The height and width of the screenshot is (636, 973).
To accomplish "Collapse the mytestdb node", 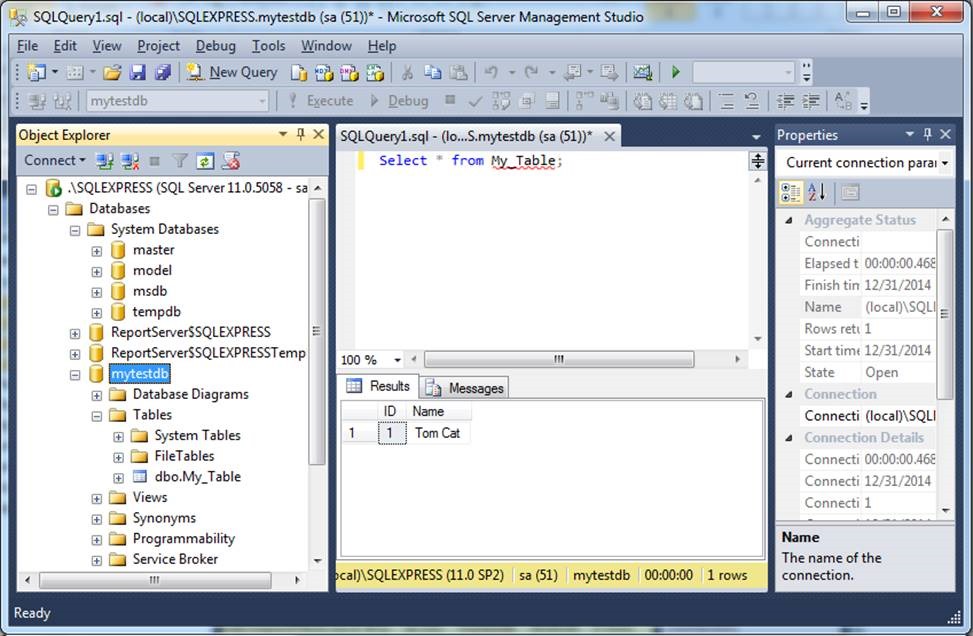I will (x=75, y=375).
